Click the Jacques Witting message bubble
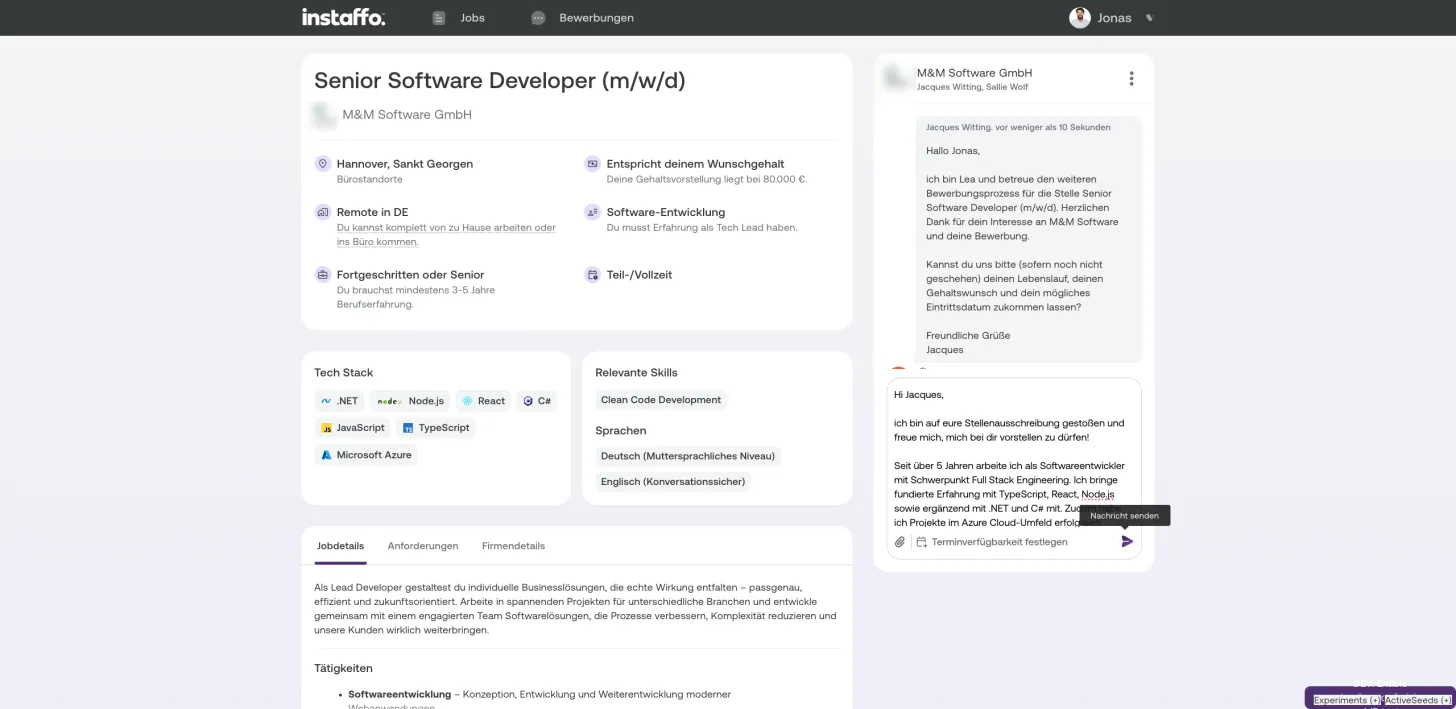The width and height of the screenshot is (1456, 709). pos(1029,239)
